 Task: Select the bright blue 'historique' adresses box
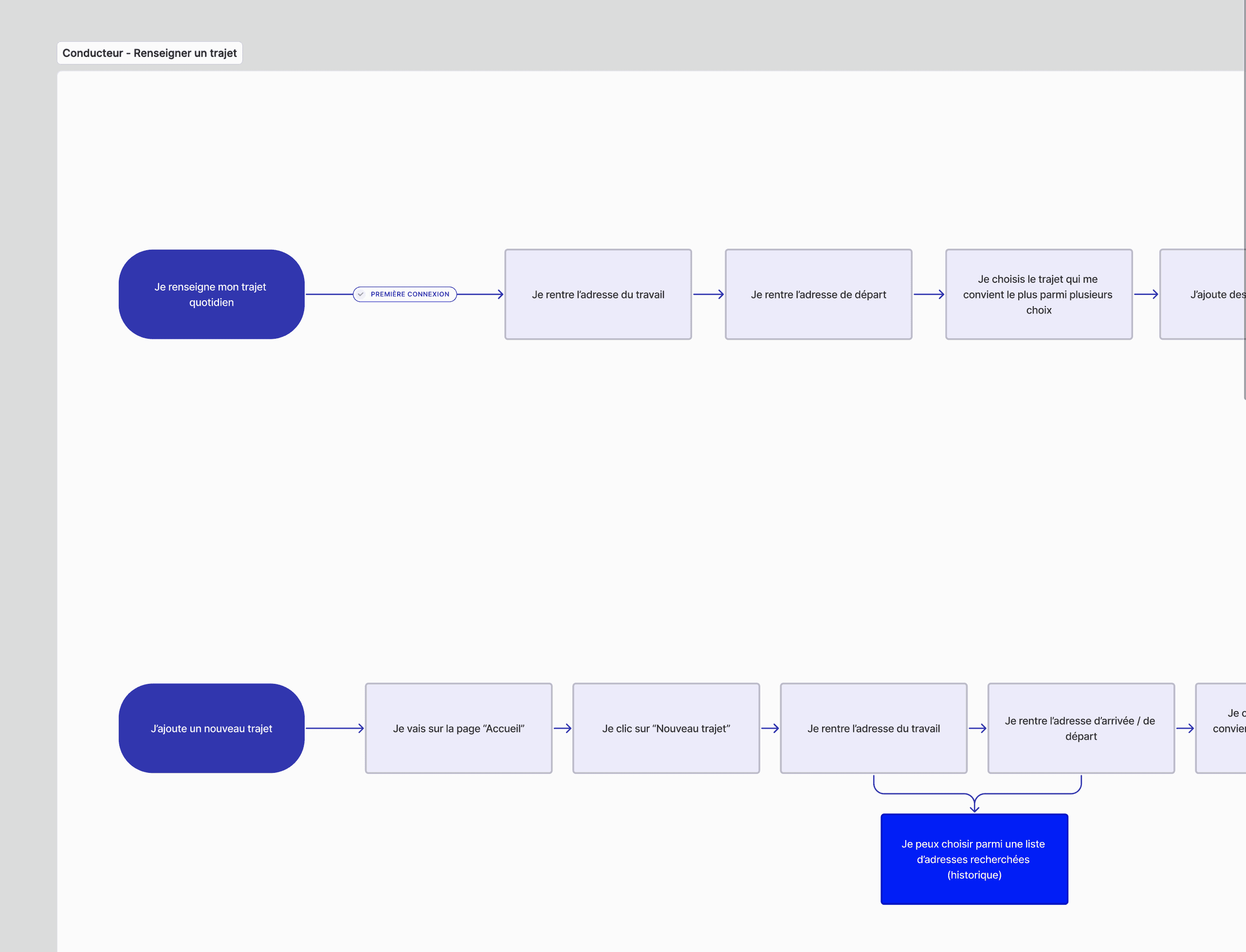974,859
